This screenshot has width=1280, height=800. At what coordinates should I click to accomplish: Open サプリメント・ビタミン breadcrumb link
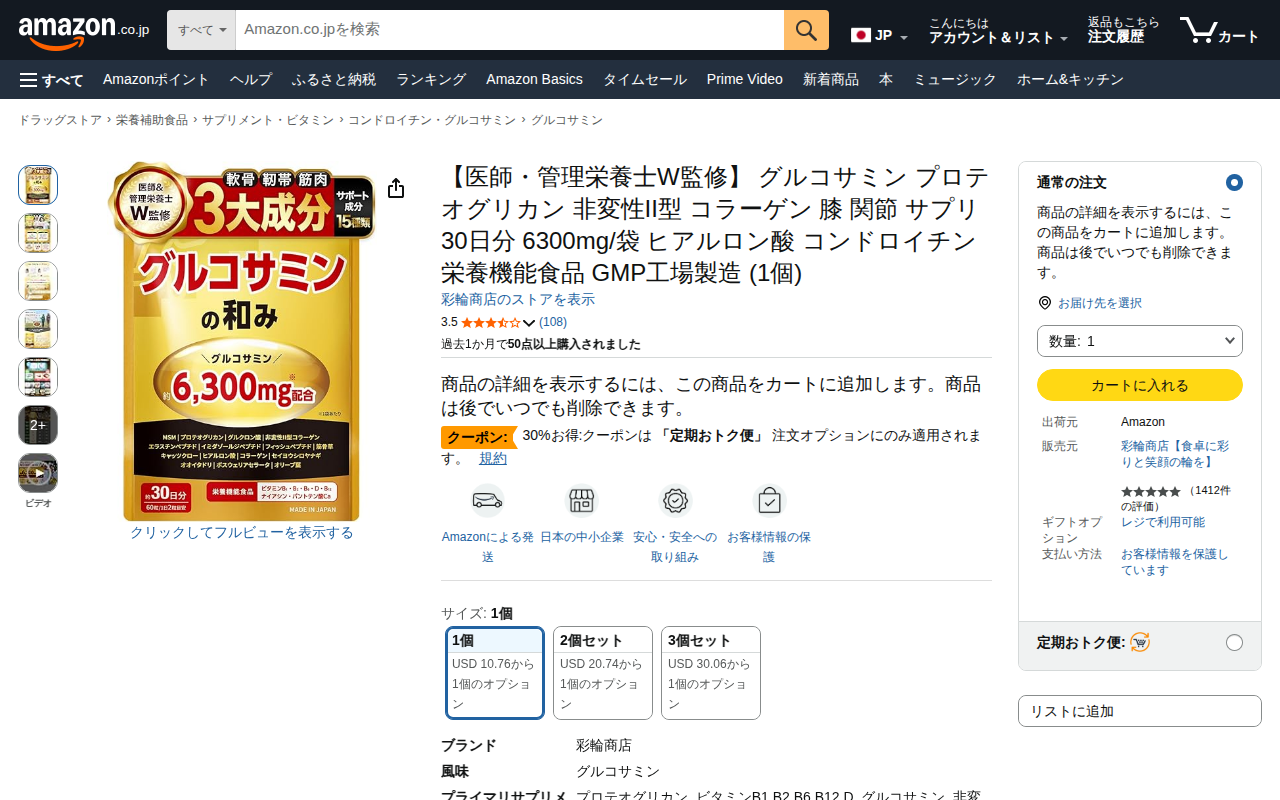tap(268, 120)
